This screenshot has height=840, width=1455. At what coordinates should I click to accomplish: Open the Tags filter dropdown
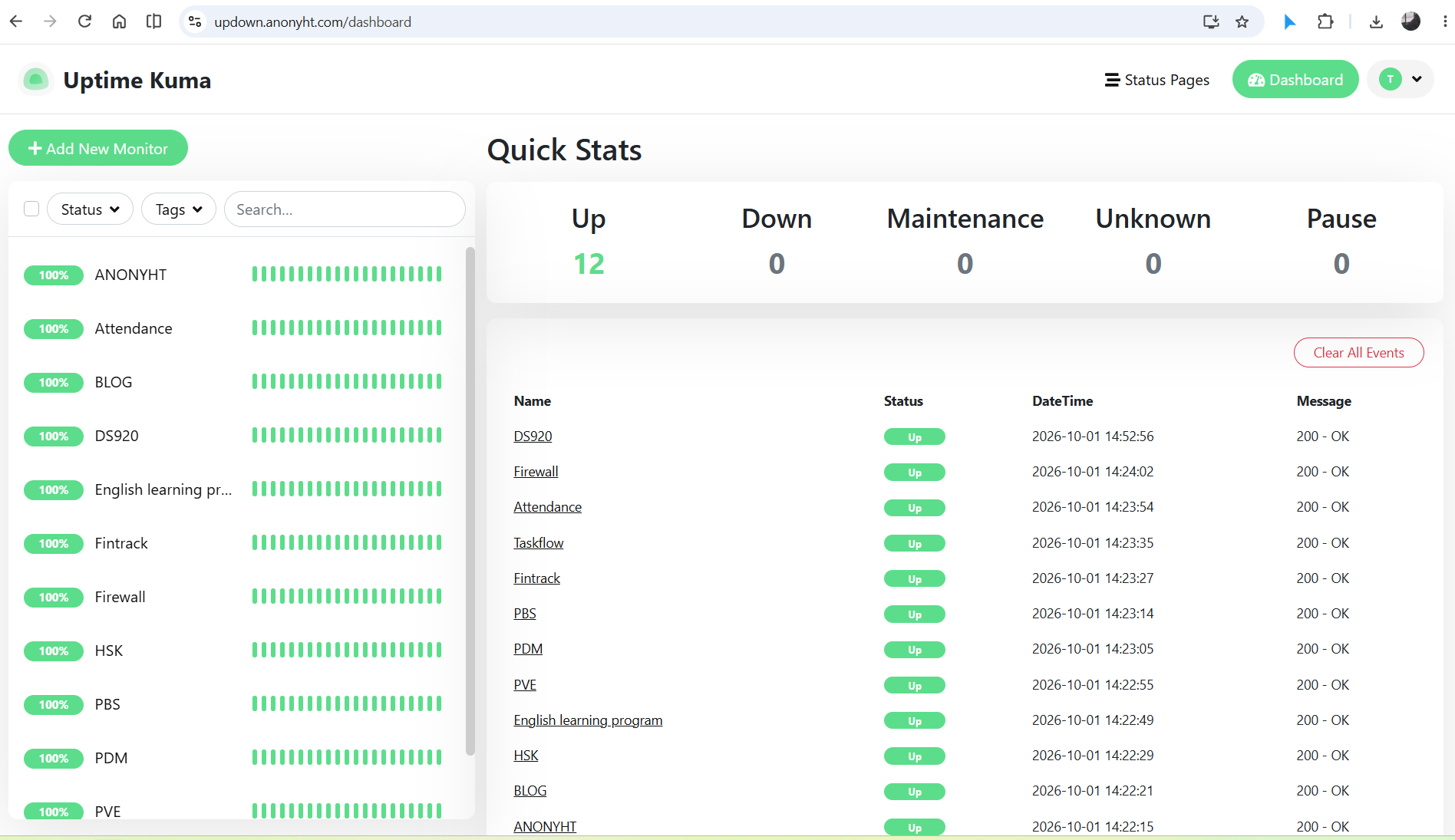point(178,209)
